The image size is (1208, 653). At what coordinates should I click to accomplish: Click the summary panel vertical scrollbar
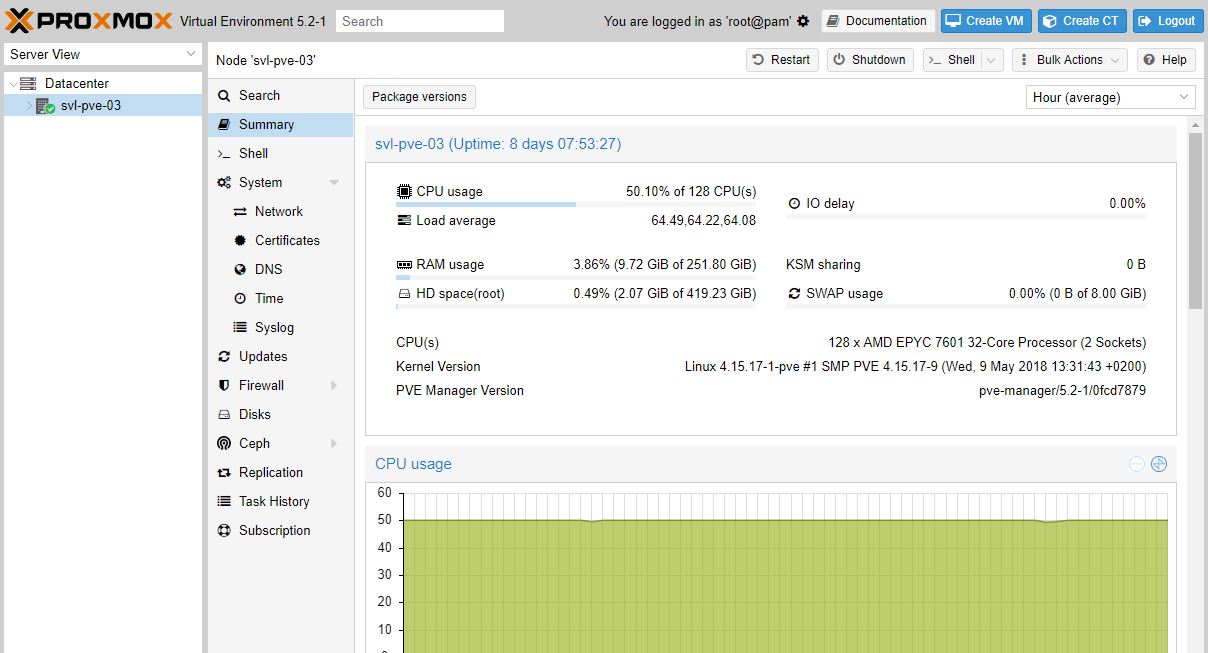tap(1195, 220)
